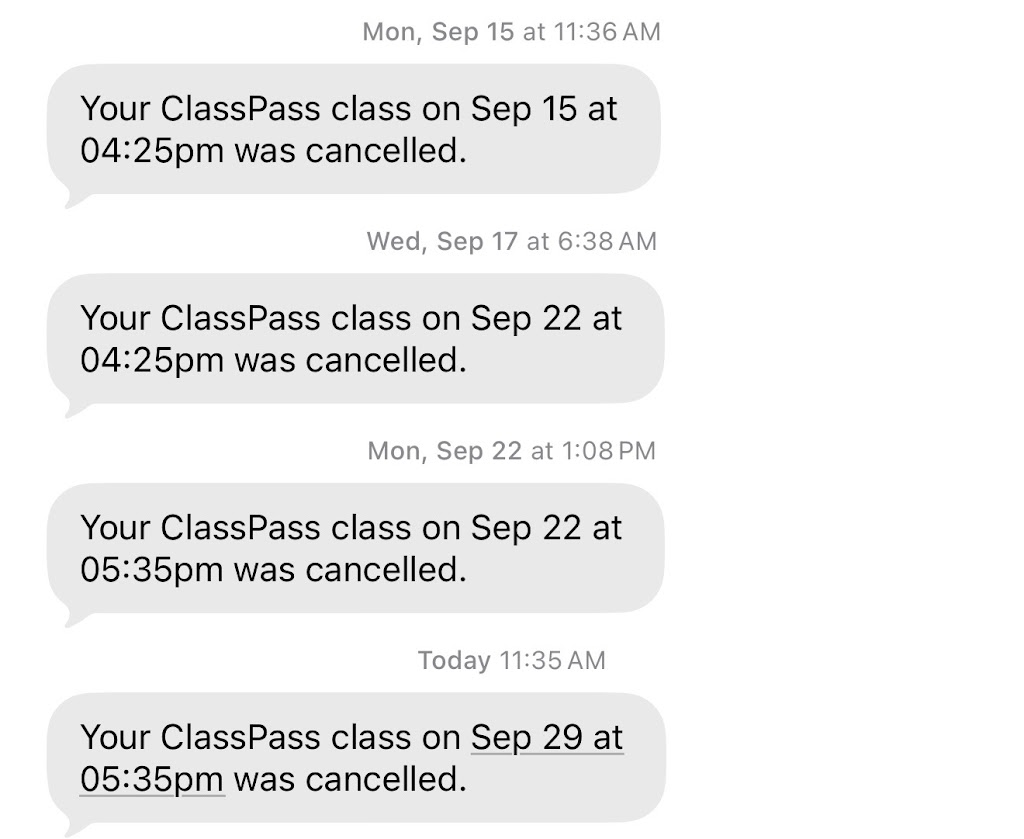Select the message bubble received Mon, Sep 15
The height and width of the screenshot is (839, 1024).
point(354,130)
